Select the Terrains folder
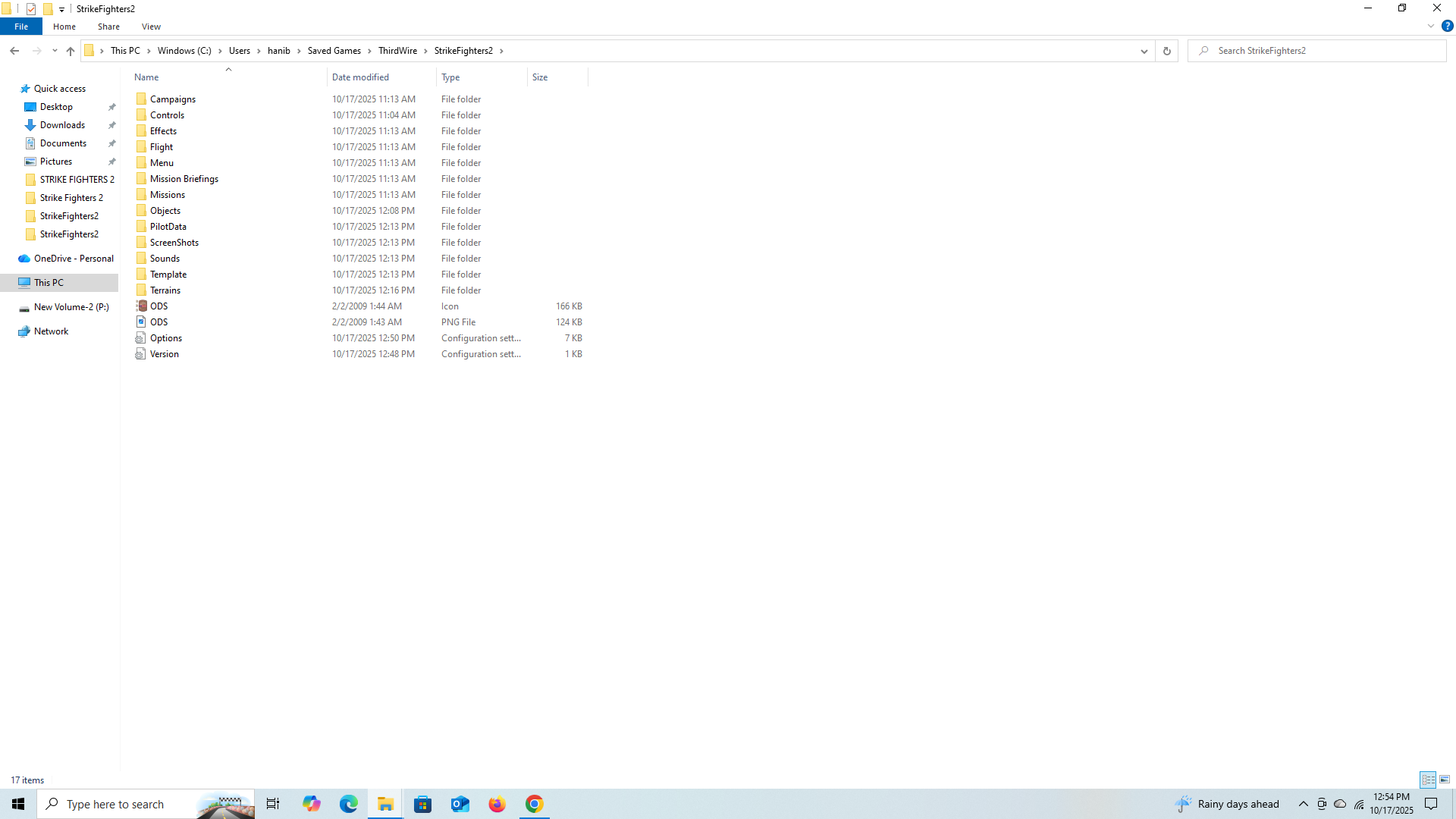Screen dimensions: 1456x819 pyautogui.click(x=165, y=290)
